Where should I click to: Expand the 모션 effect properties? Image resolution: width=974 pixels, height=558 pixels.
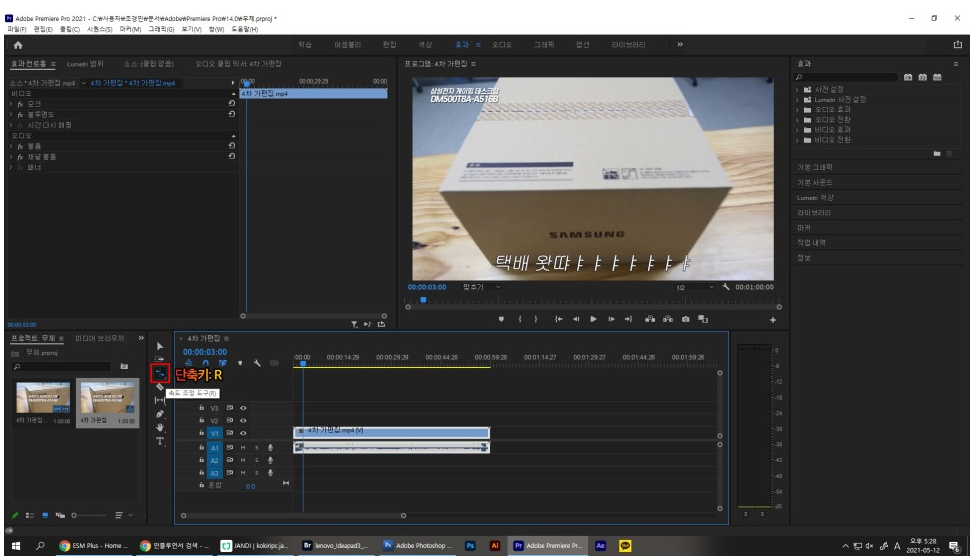[x=11, y=104]
